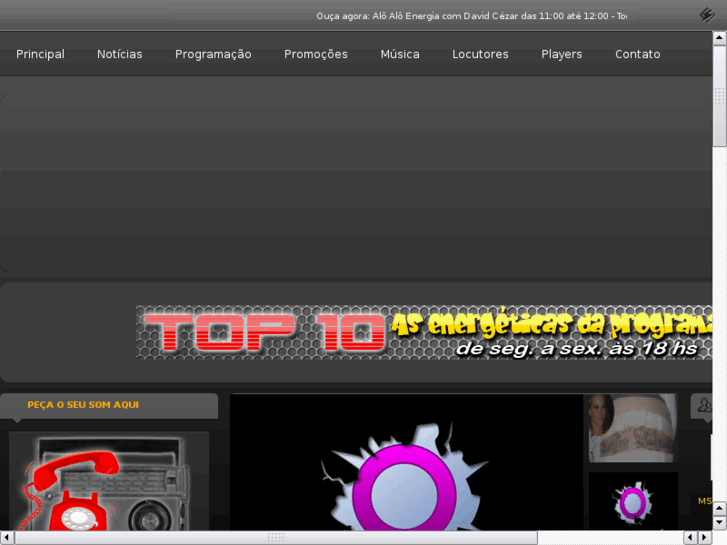This screenshot has height=545, width=727.
Task: Click the vertical scrollbar up arrow
Action: point(719,38)
